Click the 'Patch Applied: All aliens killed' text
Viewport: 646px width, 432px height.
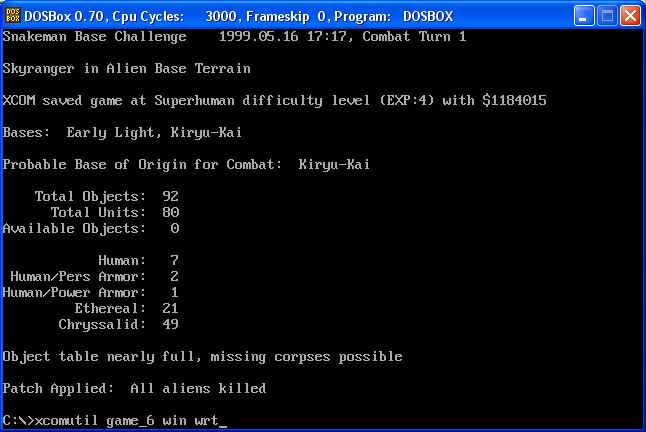pos(134,388)
